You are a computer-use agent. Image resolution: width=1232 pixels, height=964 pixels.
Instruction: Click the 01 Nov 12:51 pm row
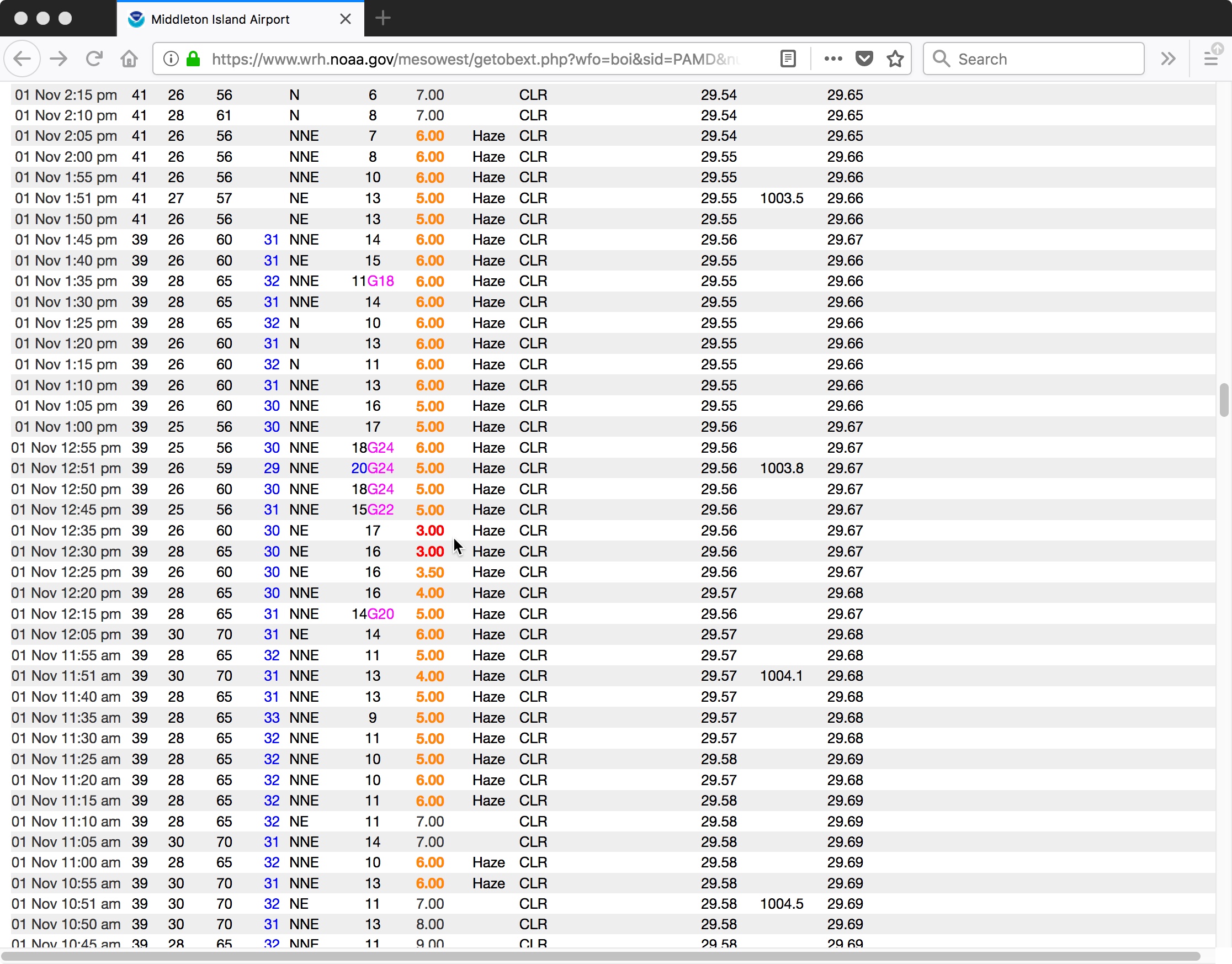tap(66, 468)
